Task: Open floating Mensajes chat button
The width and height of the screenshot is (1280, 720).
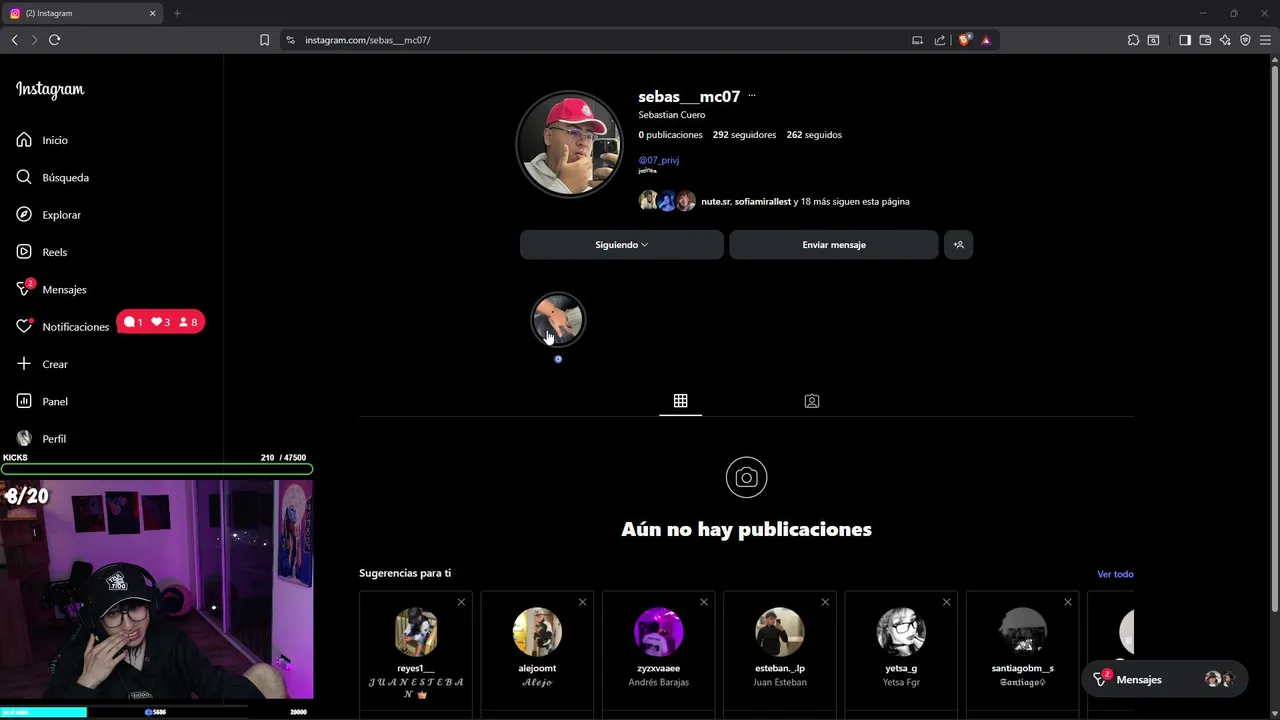Action: (x=1165, y=680)
